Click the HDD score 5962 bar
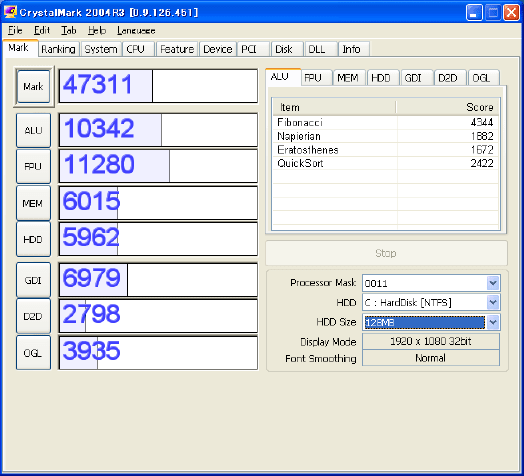 (158, 239)
